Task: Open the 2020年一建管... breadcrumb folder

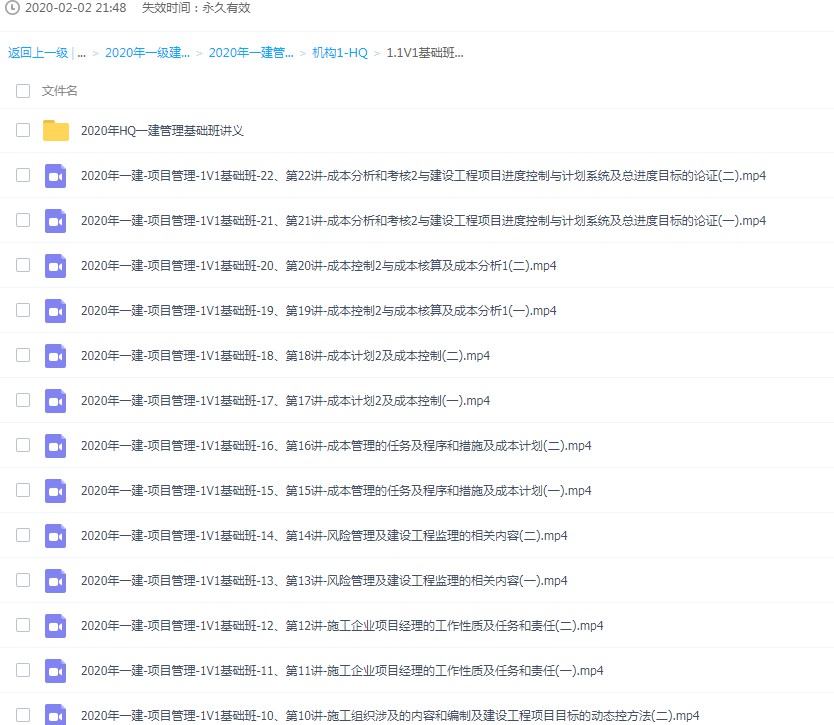Action: [x=251, y=53]
